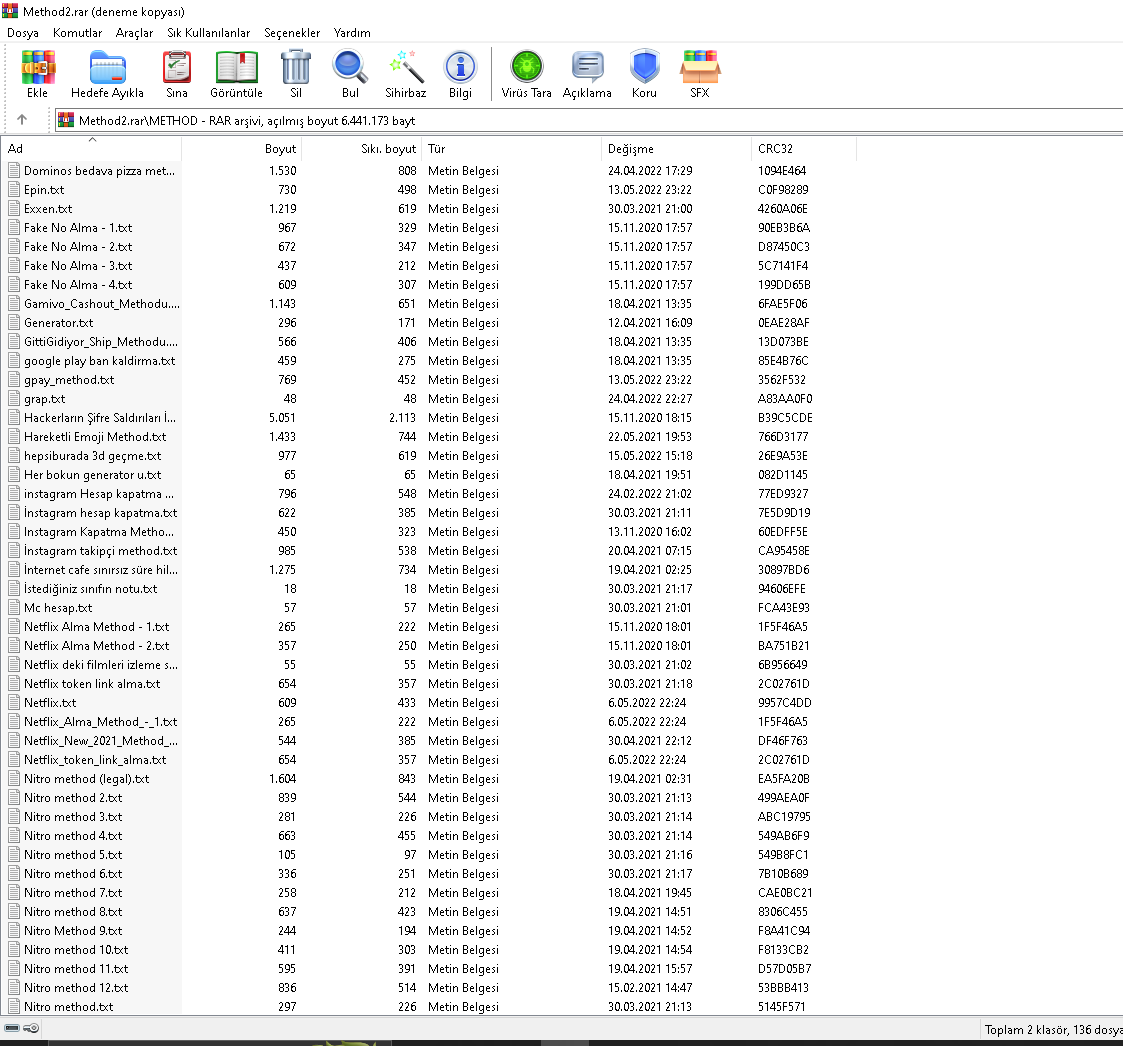Viewport: 1123px width, 1046px height.
Task: Open the Görüntüle view icon
Action: coord(236,68)
